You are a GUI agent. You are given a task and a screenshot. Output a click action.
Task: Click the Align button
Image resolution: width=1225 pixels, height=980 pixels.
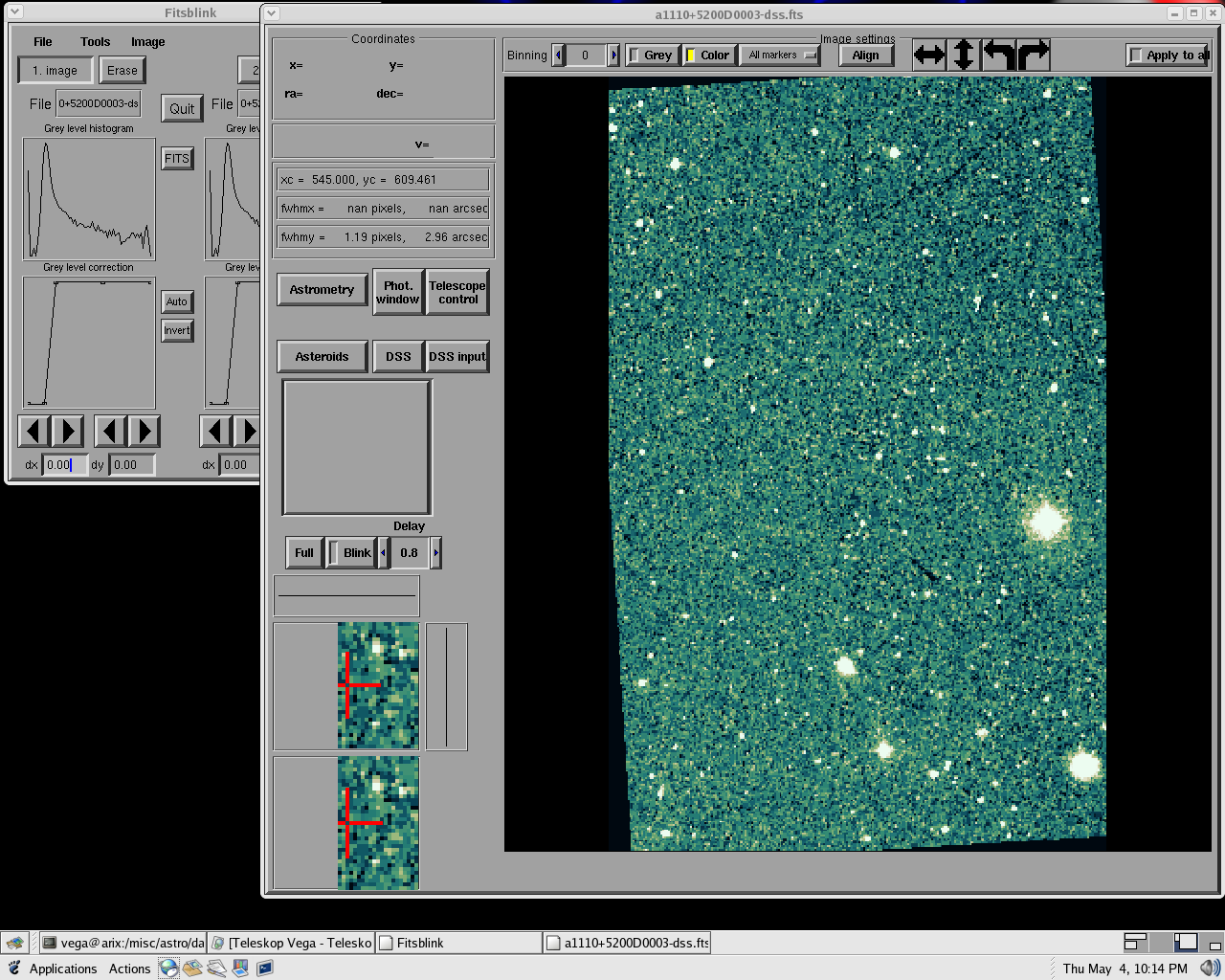866,56
